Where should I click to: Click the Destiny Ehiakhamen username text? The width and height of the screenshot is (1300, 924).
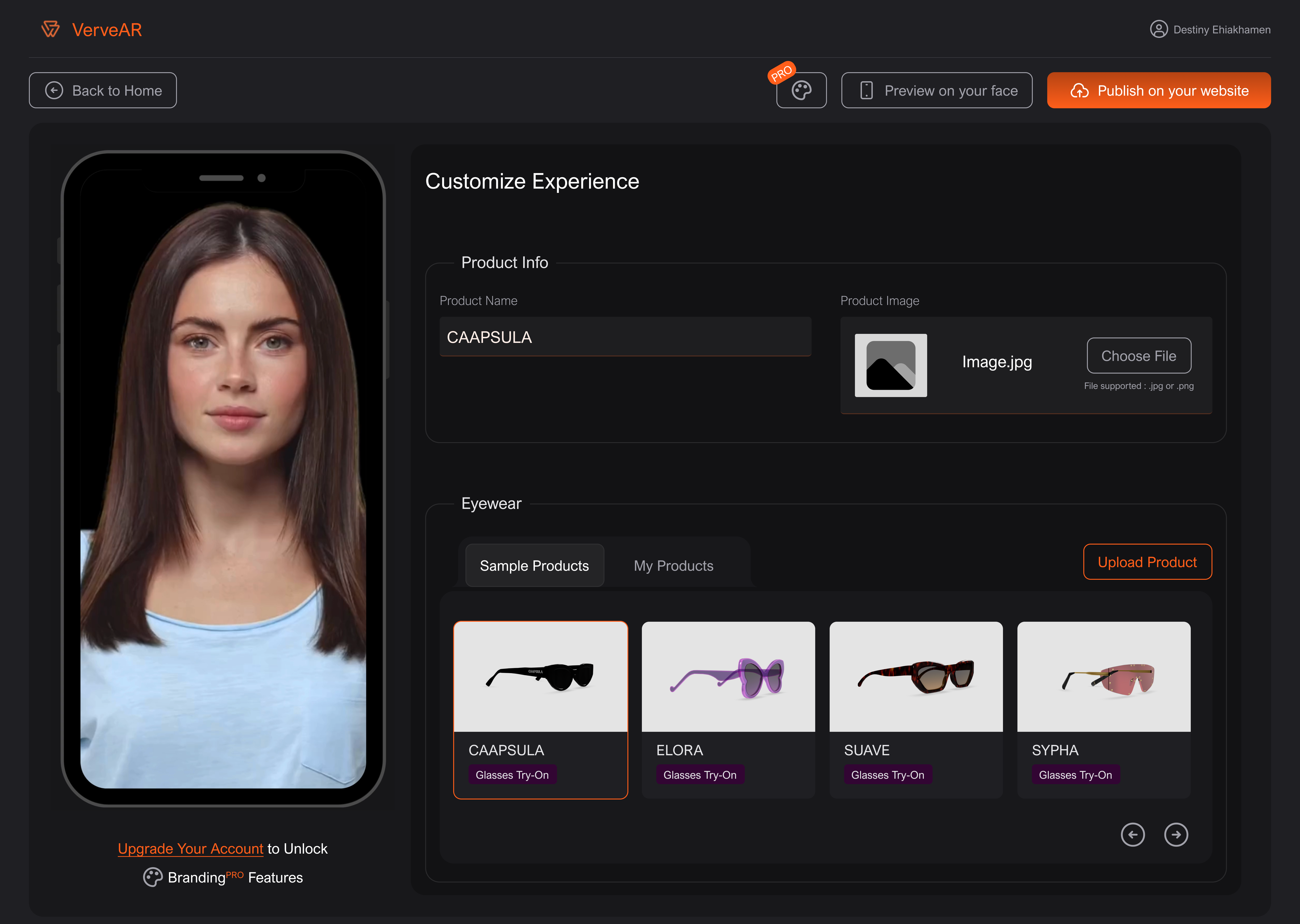[1222, 30]
